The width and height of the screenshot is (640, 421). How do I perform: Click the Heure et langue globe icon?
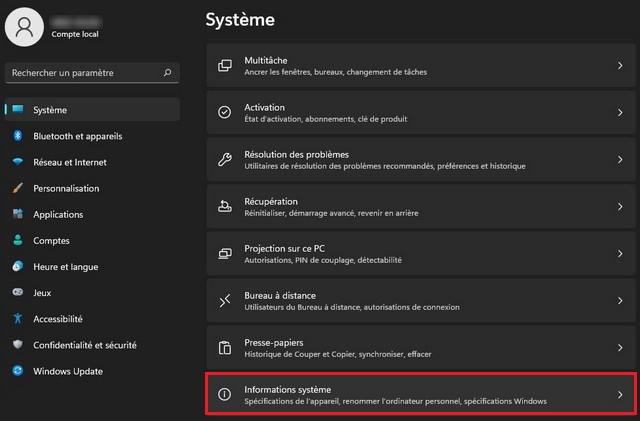click(x=18, y=266)
